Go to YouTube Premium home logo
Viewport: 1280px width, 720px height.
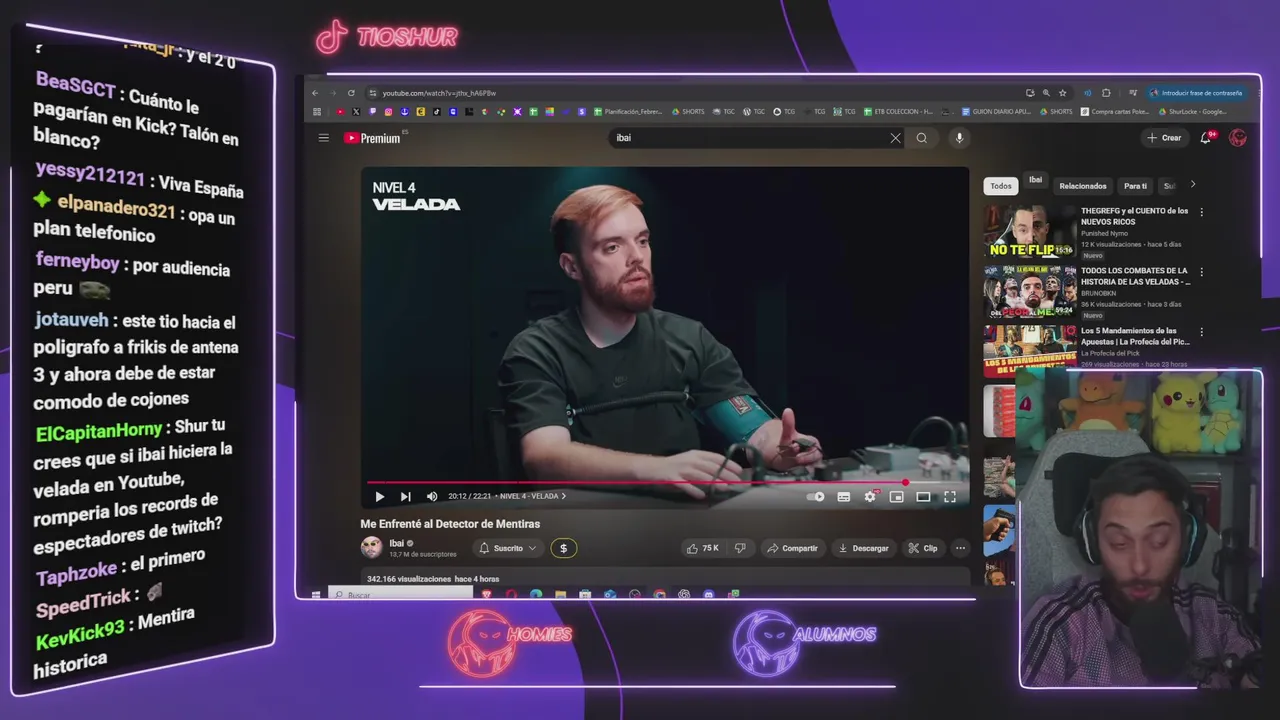tap(372, 138)
